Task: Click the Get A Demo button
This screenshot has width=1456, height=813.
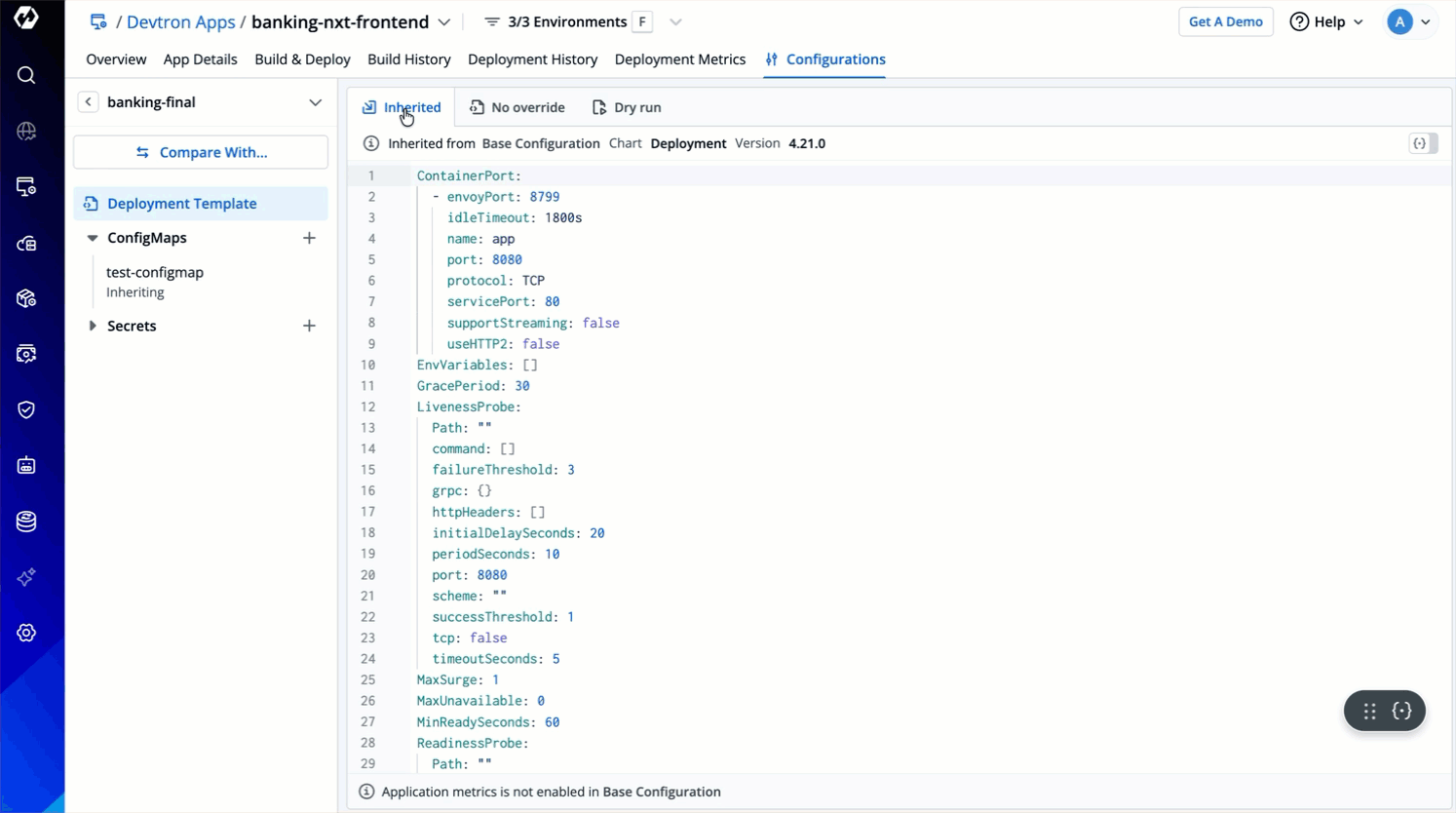Action: tap(1225, 21)
